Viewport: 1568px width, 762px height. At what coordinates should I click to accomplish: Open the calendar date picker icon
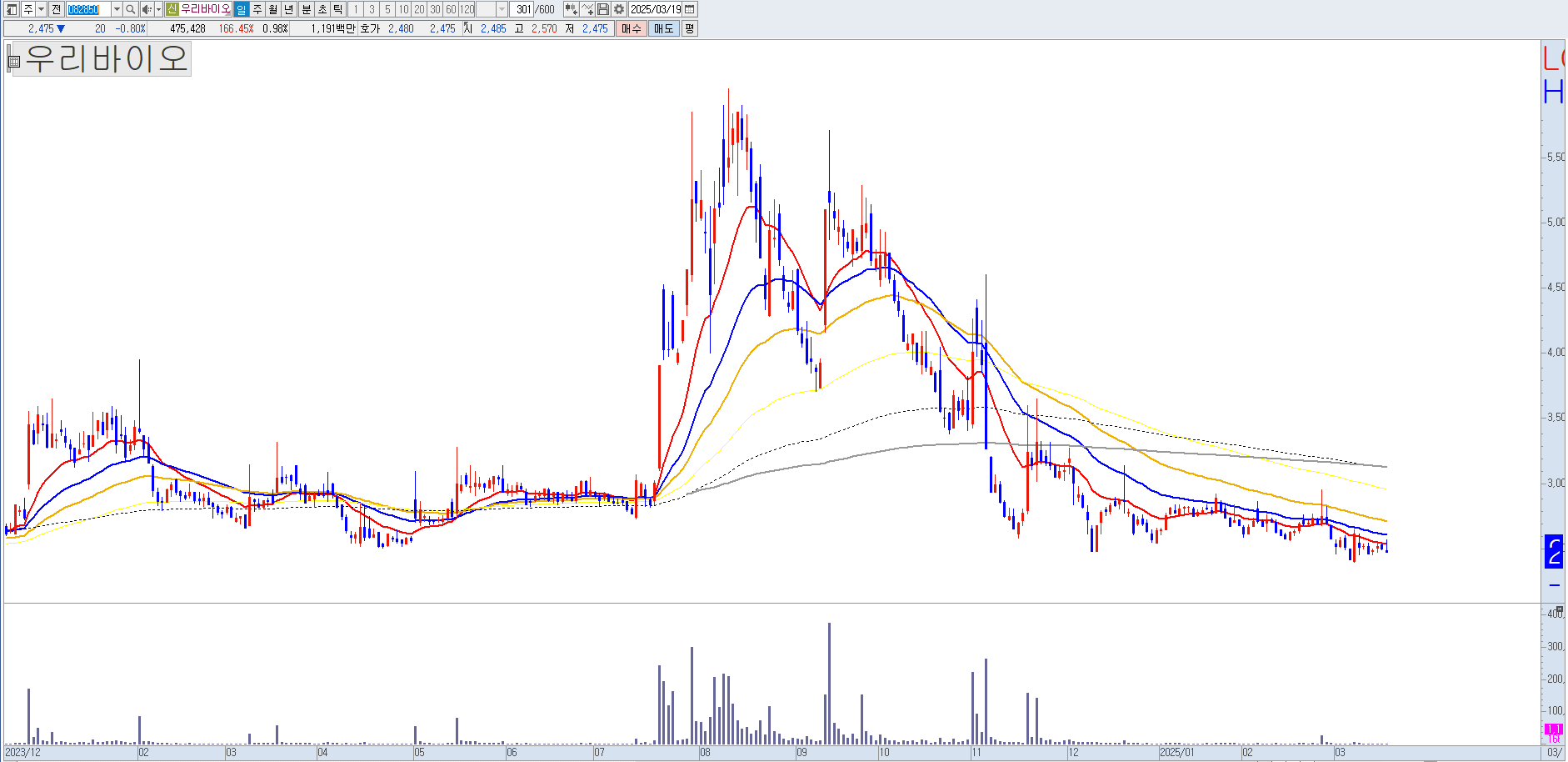(689, 9)
